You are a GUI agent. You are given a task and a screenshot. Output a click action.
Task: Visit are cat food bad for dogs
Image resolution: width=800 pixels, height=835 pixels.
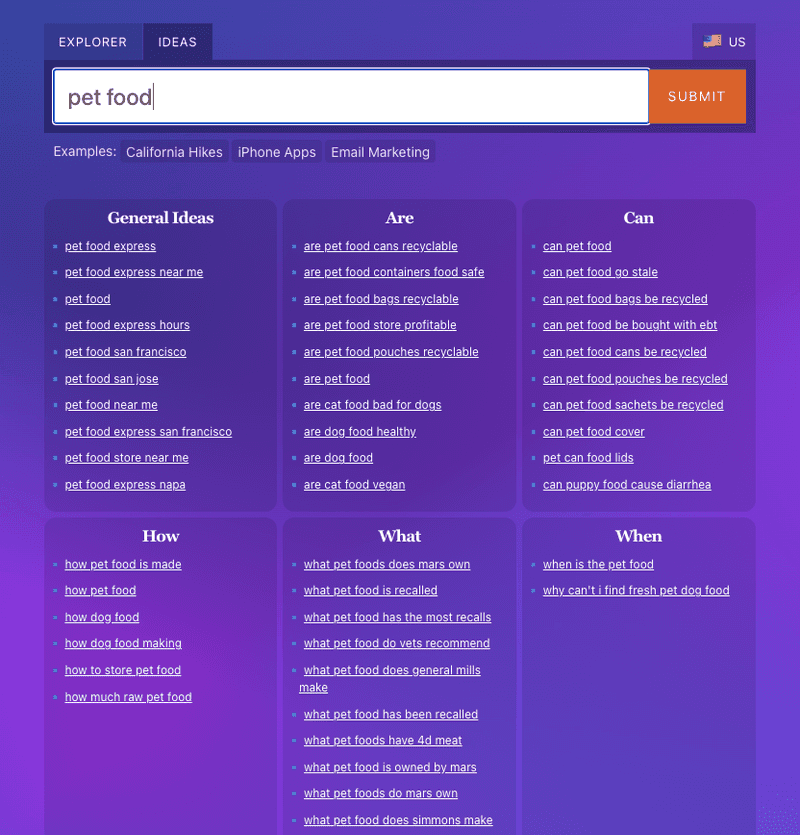[x=372, y=405]
